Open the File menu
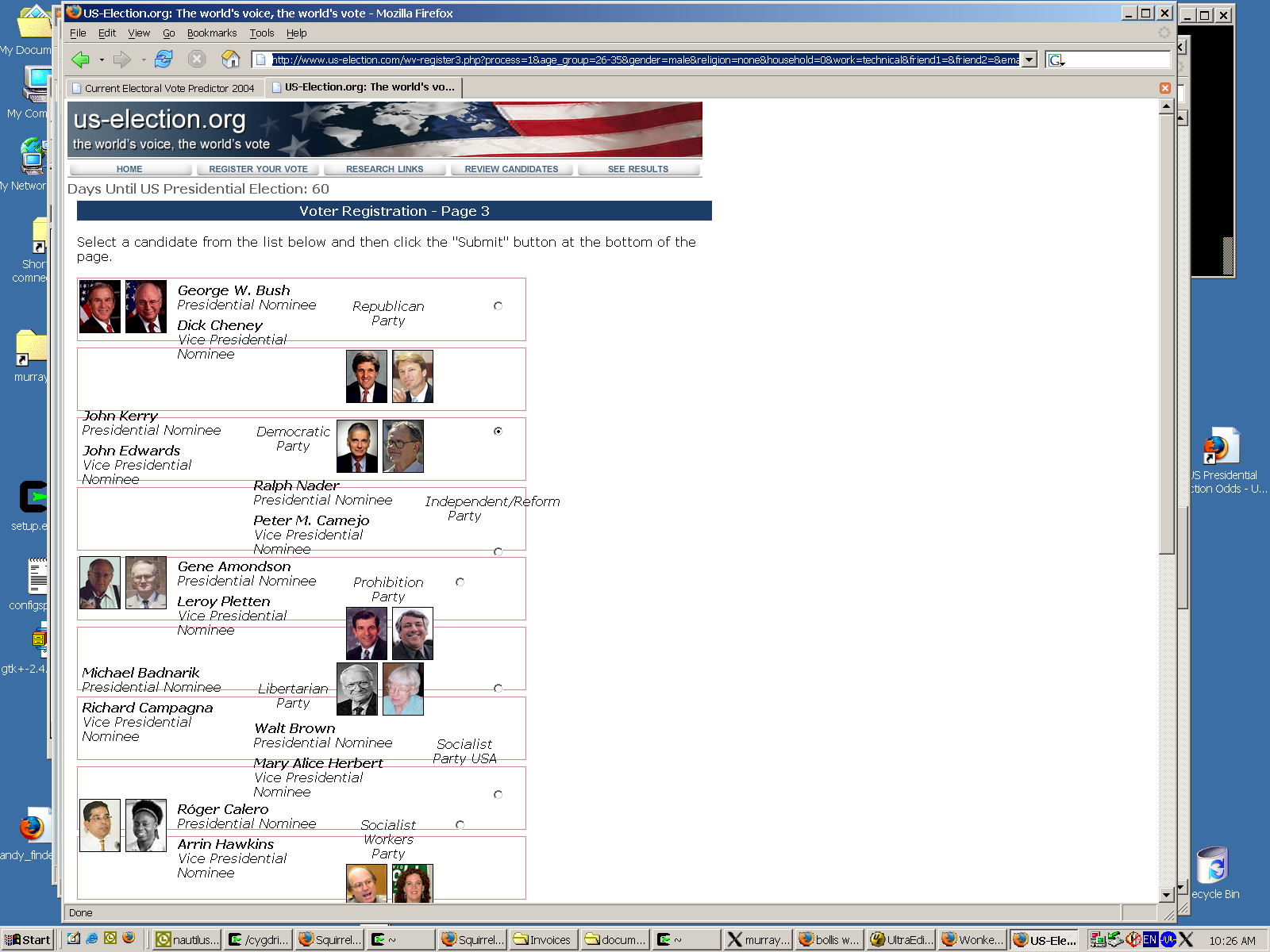Image resolution: width=1270 pixels, height=952 pixels. pyautogui.click(x=78, y=33)
